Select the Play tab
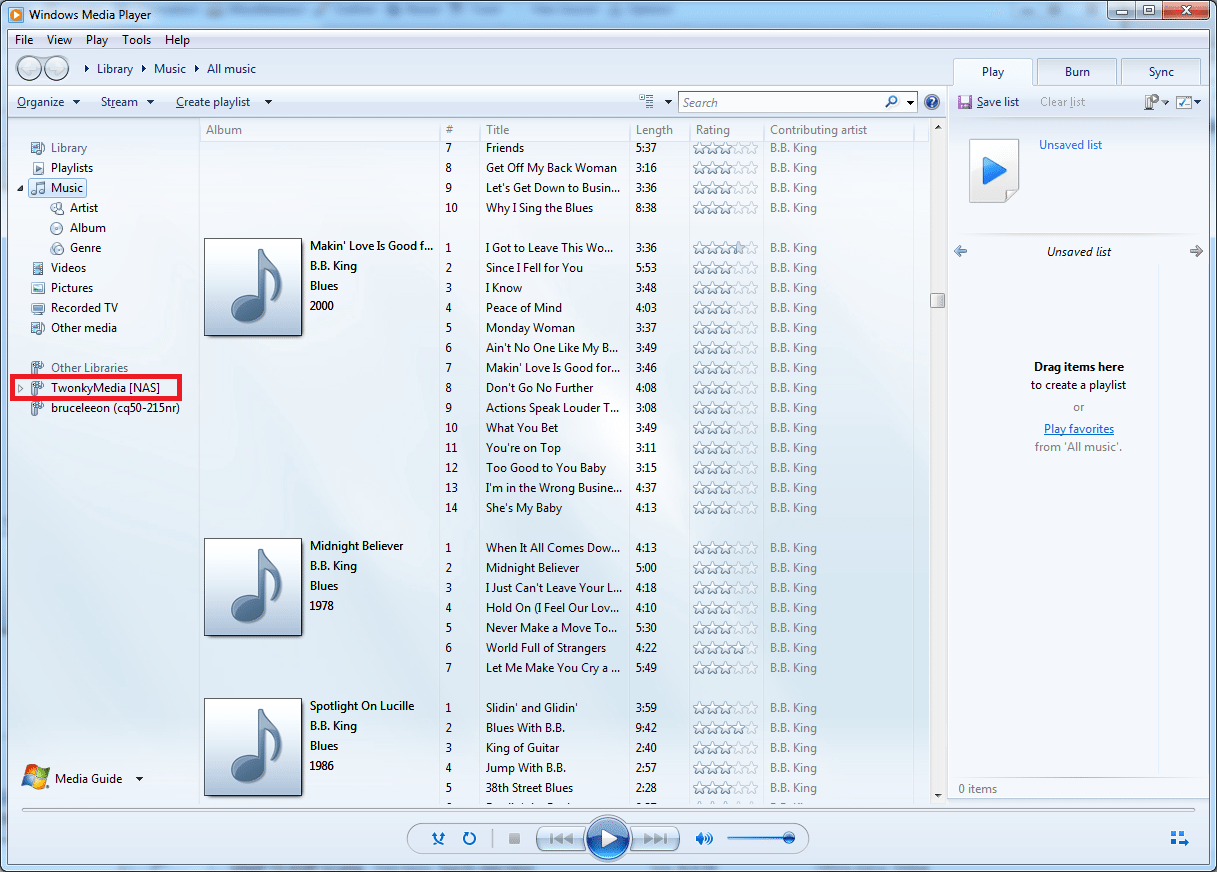Screen dimensions: 1217x872 point(993,72)
